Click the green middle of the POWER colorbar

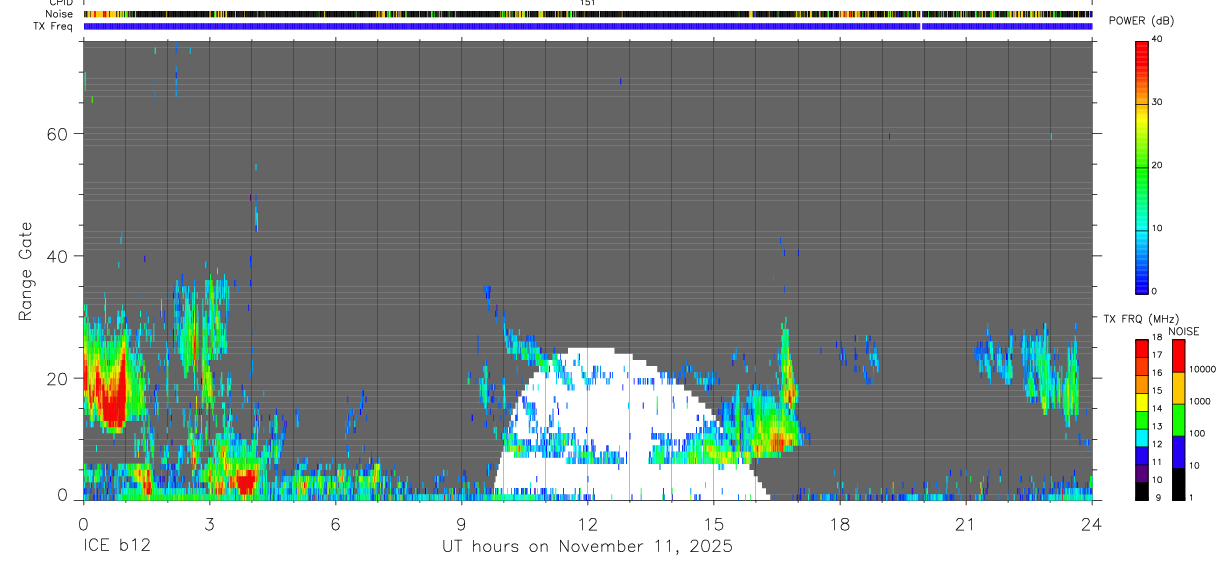click(x=1141, y=170)
